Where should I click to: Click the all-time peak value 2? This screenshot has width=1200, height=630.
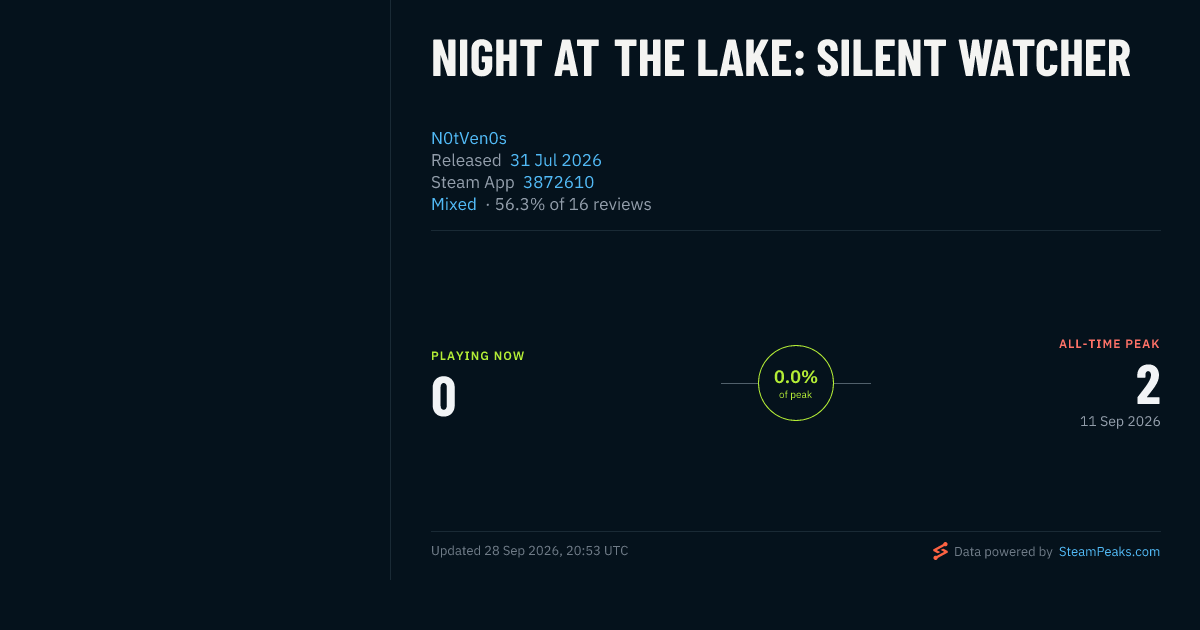click(1148, 384)
